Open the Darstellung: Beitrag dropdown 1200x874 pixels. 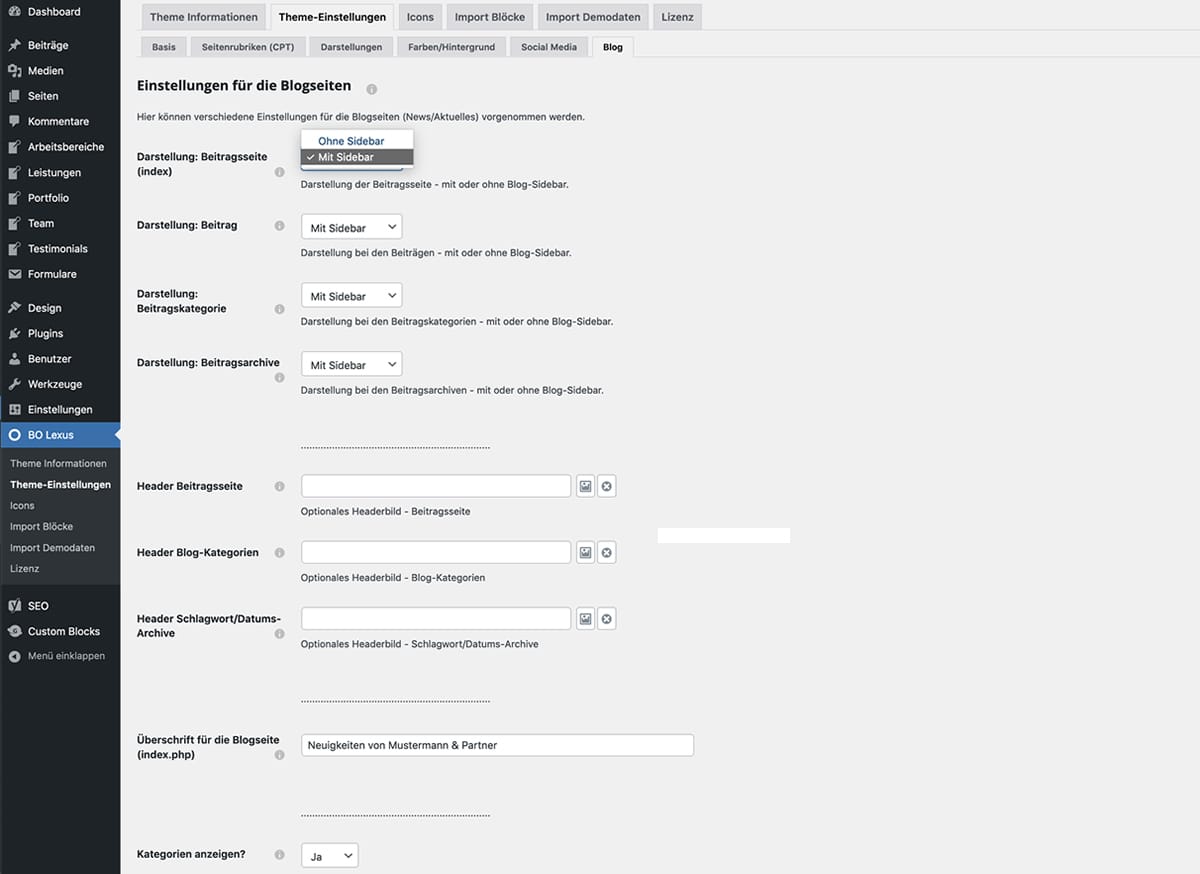(351, 228)
